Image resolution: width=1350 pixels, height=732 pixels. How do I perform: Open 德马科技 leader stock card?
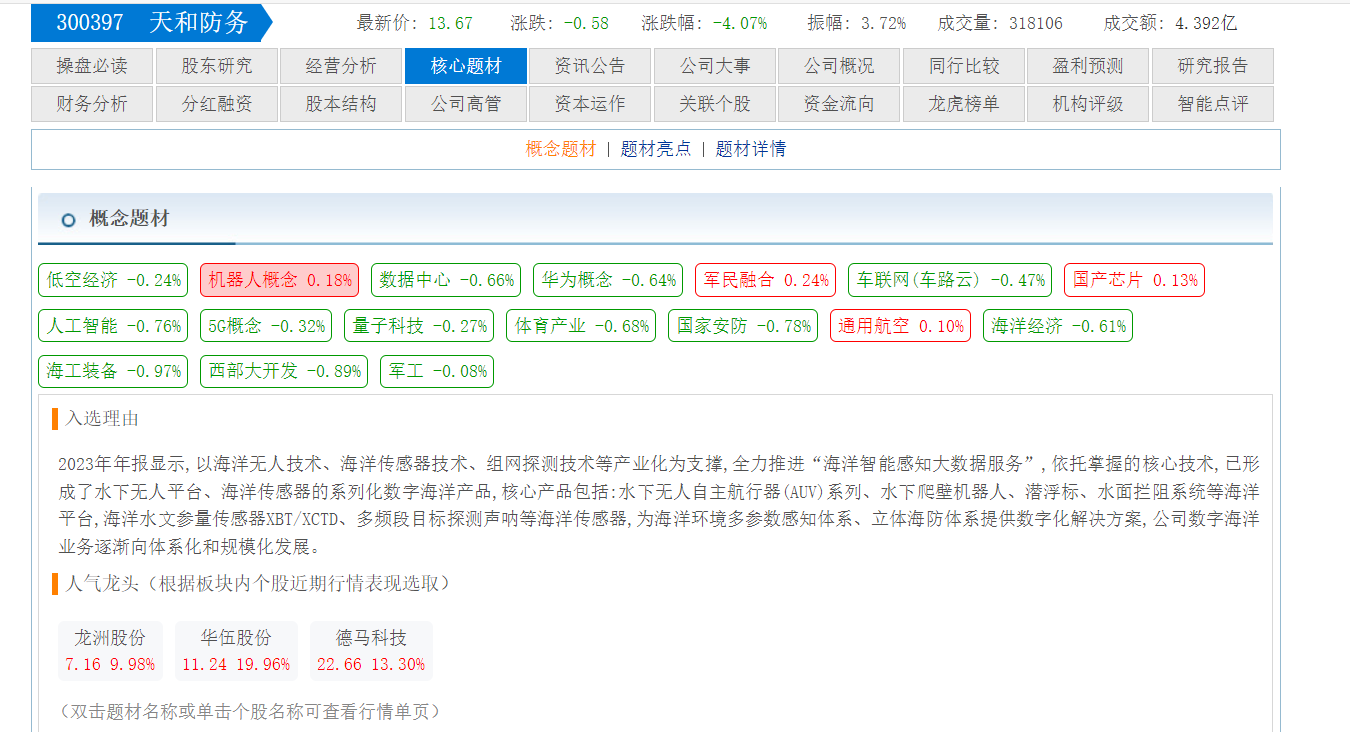(x=371, y=651)
